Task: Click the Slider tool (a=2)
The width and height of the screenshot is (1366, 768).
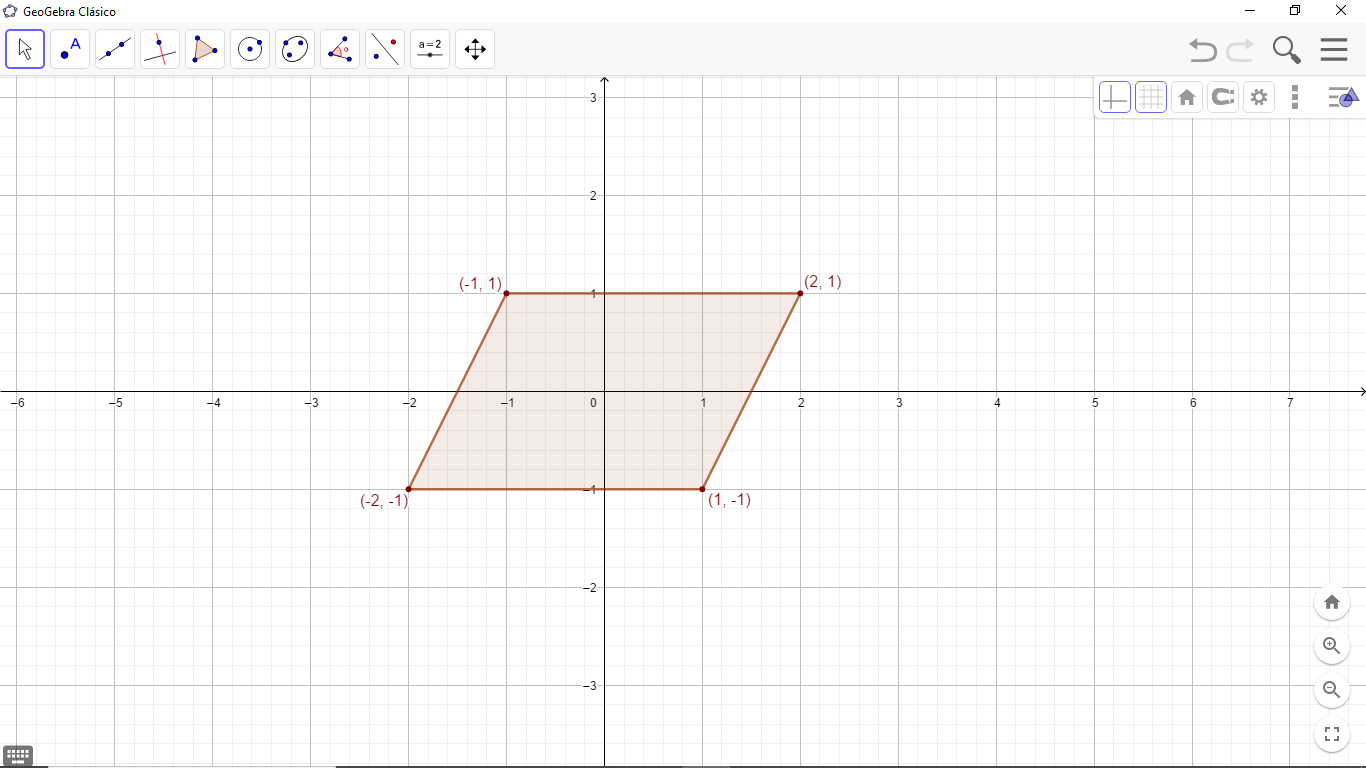Action: point(430,49)
